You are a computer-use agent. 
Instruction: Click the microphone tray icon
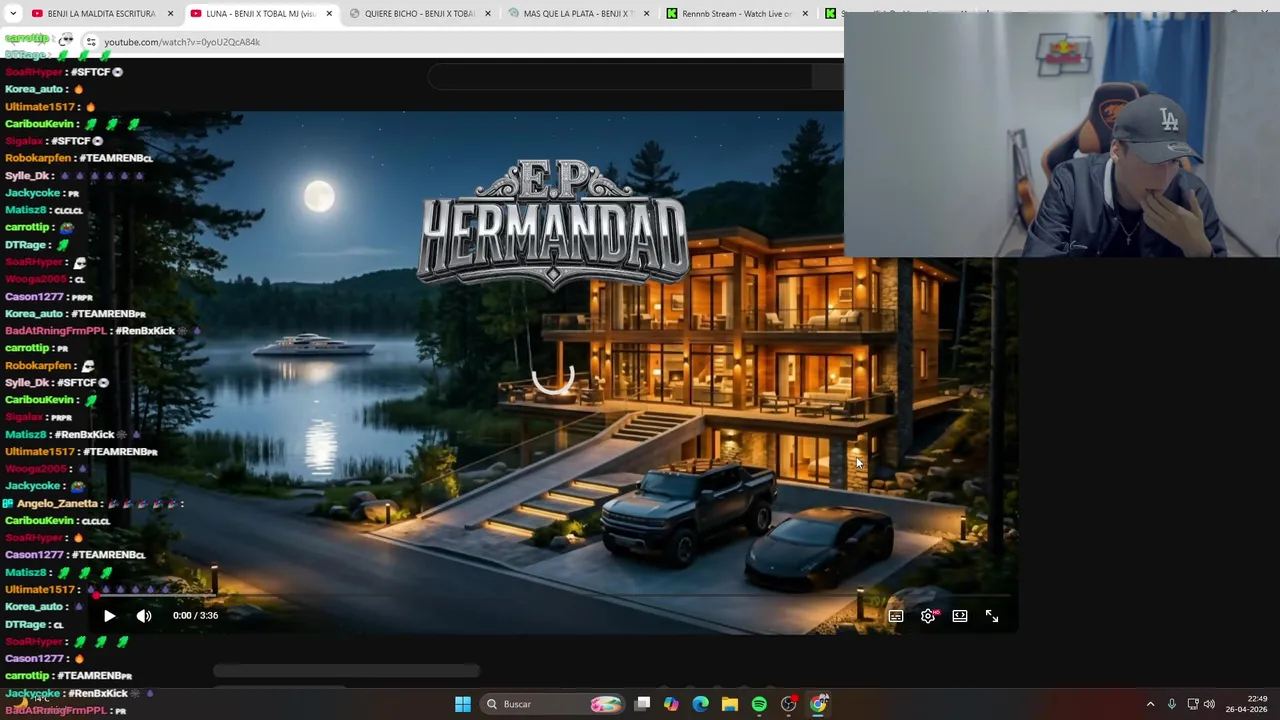[1171, 704]
